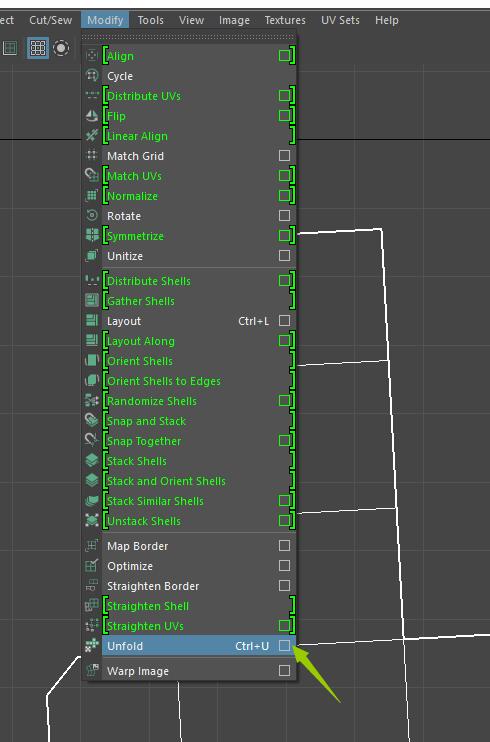This screenshot has height=742, width=490.
Task: Toggle the grid display toolbar icon
Action: [38, 48]
